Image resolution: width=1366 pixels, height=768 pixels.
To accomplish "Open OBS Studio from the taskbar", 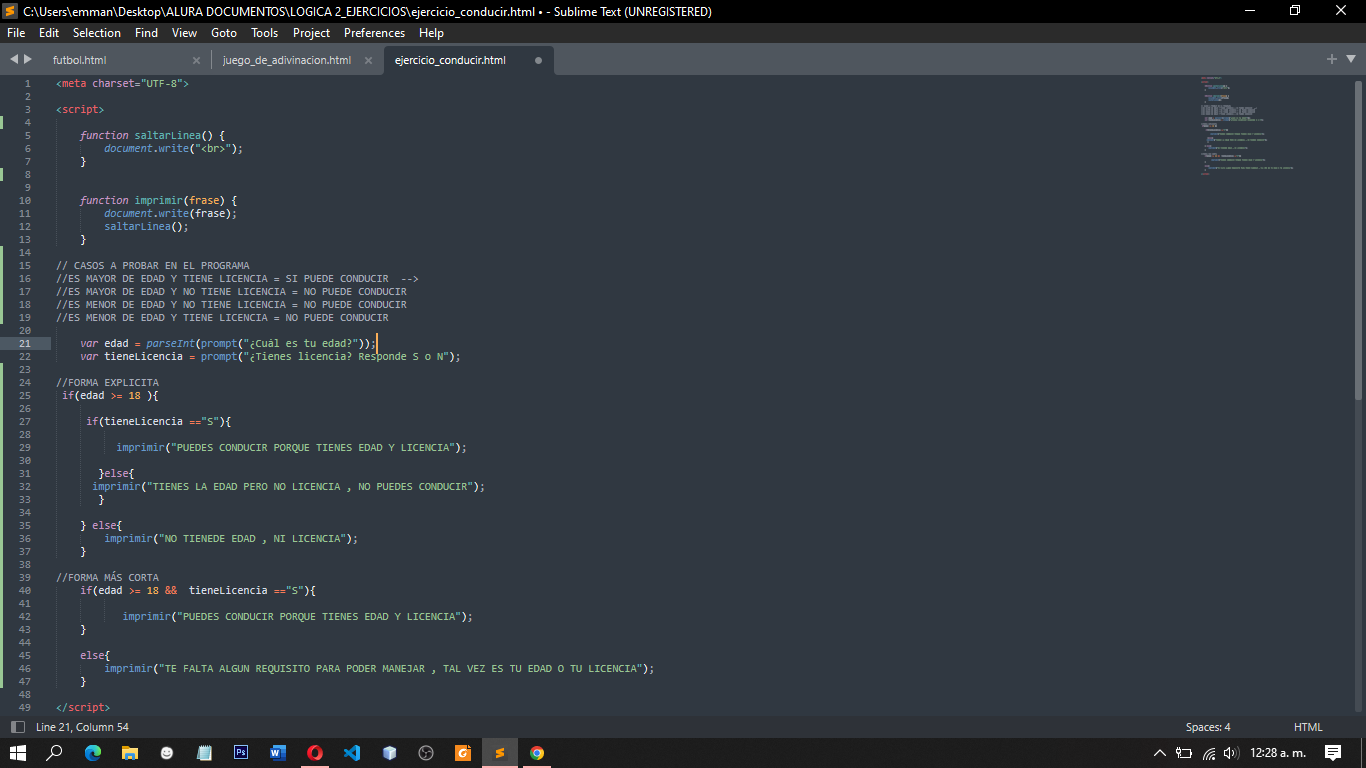I will click(x=426, y=753).
